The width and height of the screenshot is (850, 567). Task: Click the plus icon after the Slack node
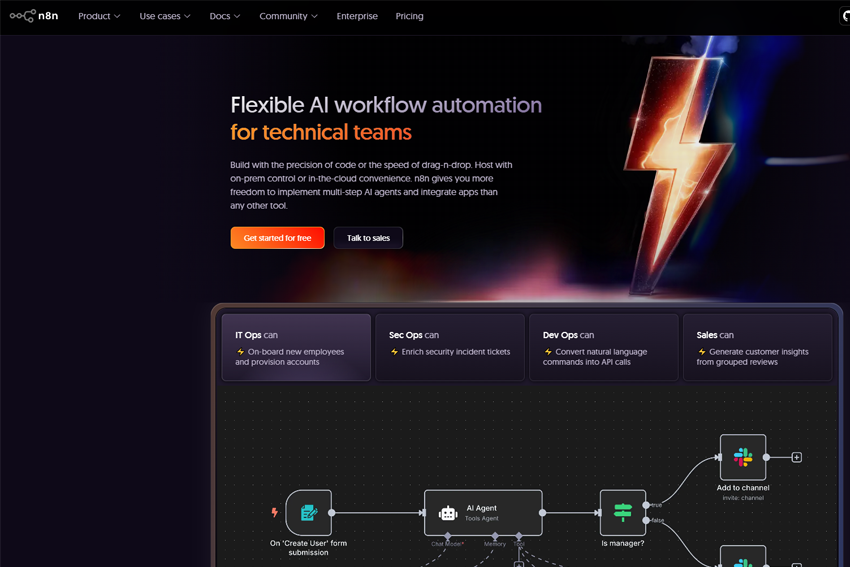pyautogui.click(x=797, y=457)
